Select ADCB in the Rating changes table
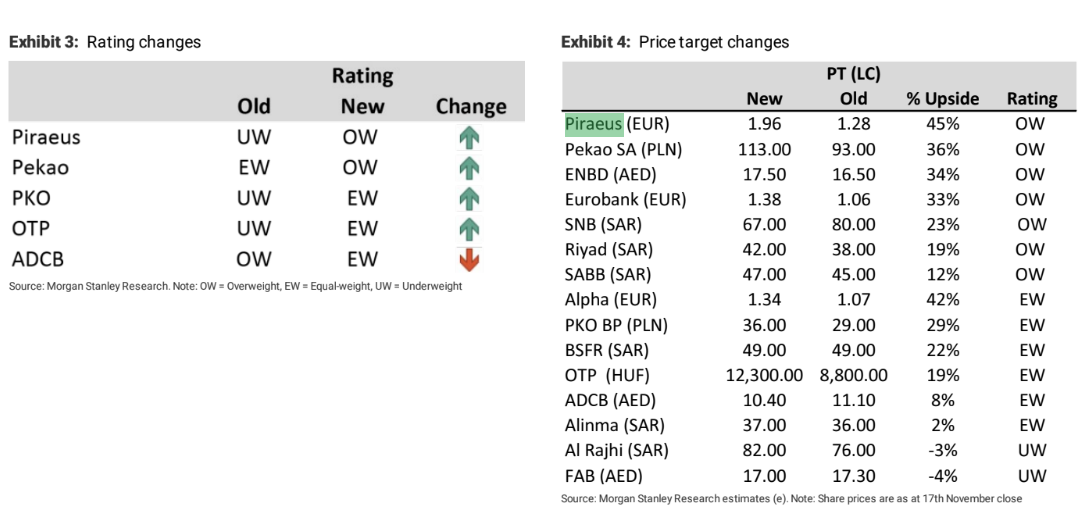The height and width of the screenshot is (527, 1091). [x=39, y=260]
